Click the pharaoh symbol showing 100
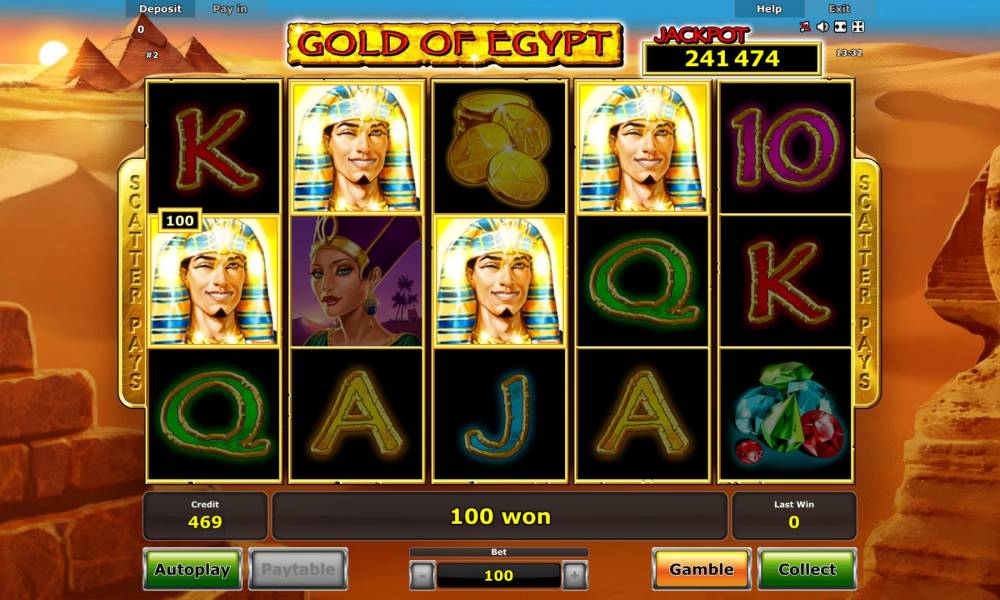 [x=214, y=281]
